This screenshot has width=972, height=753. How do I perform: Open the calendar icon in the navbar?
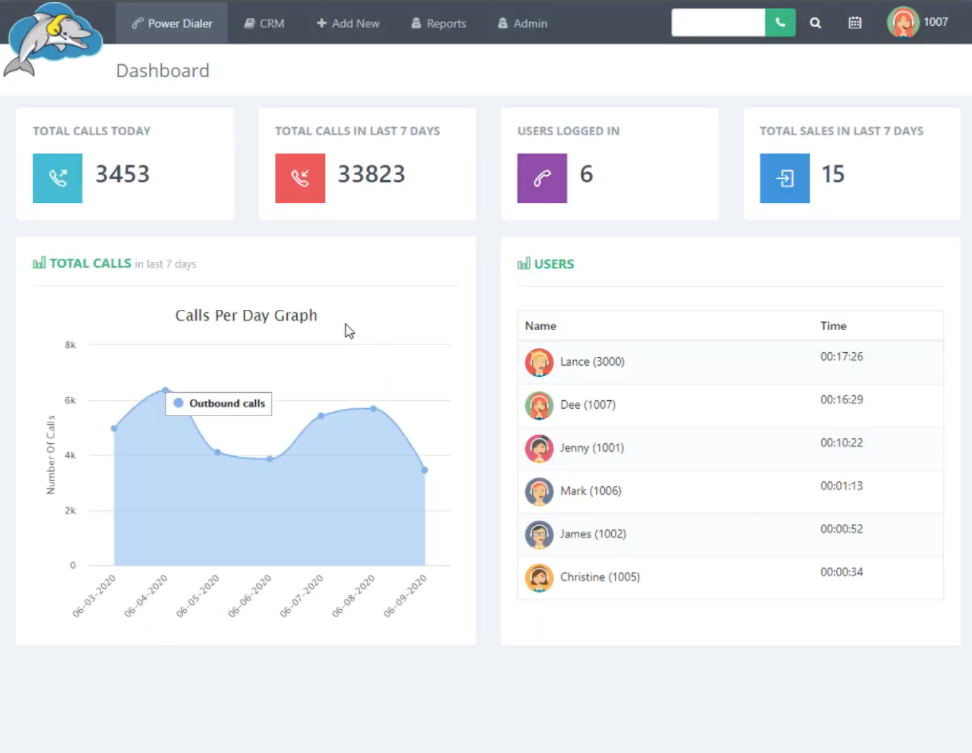(x=855, y=21)
